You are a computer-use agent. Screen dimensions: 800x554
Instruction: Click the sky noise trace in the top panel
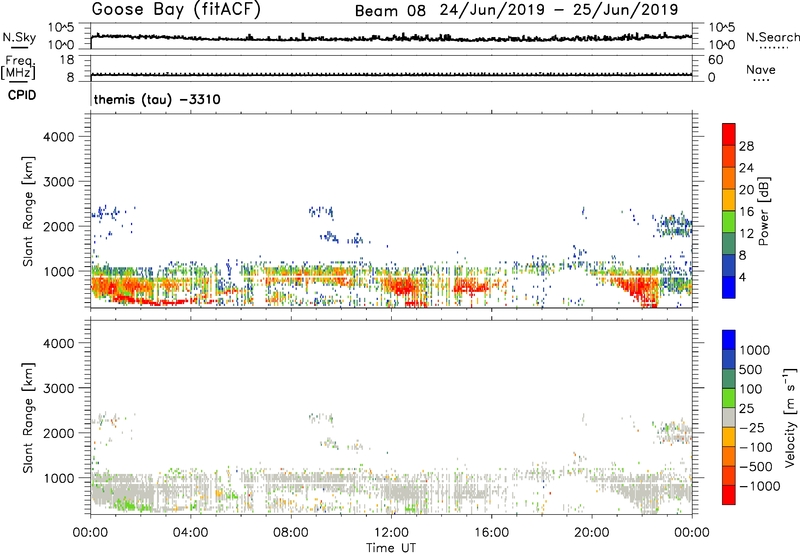pos(391,38)
